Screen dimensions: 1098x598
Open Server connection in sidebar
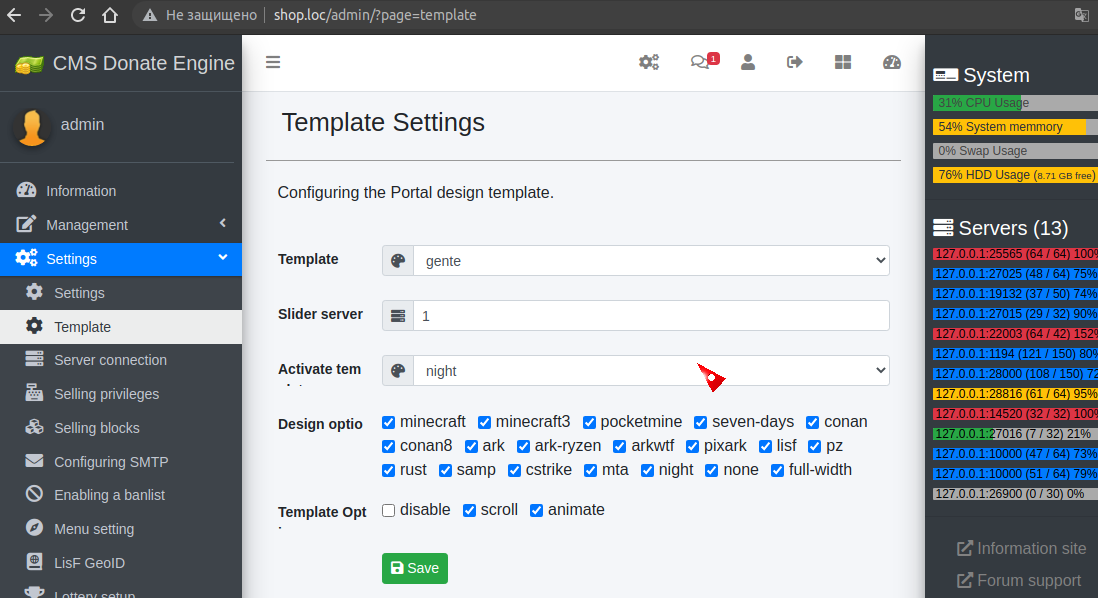(x=110, y=360)
